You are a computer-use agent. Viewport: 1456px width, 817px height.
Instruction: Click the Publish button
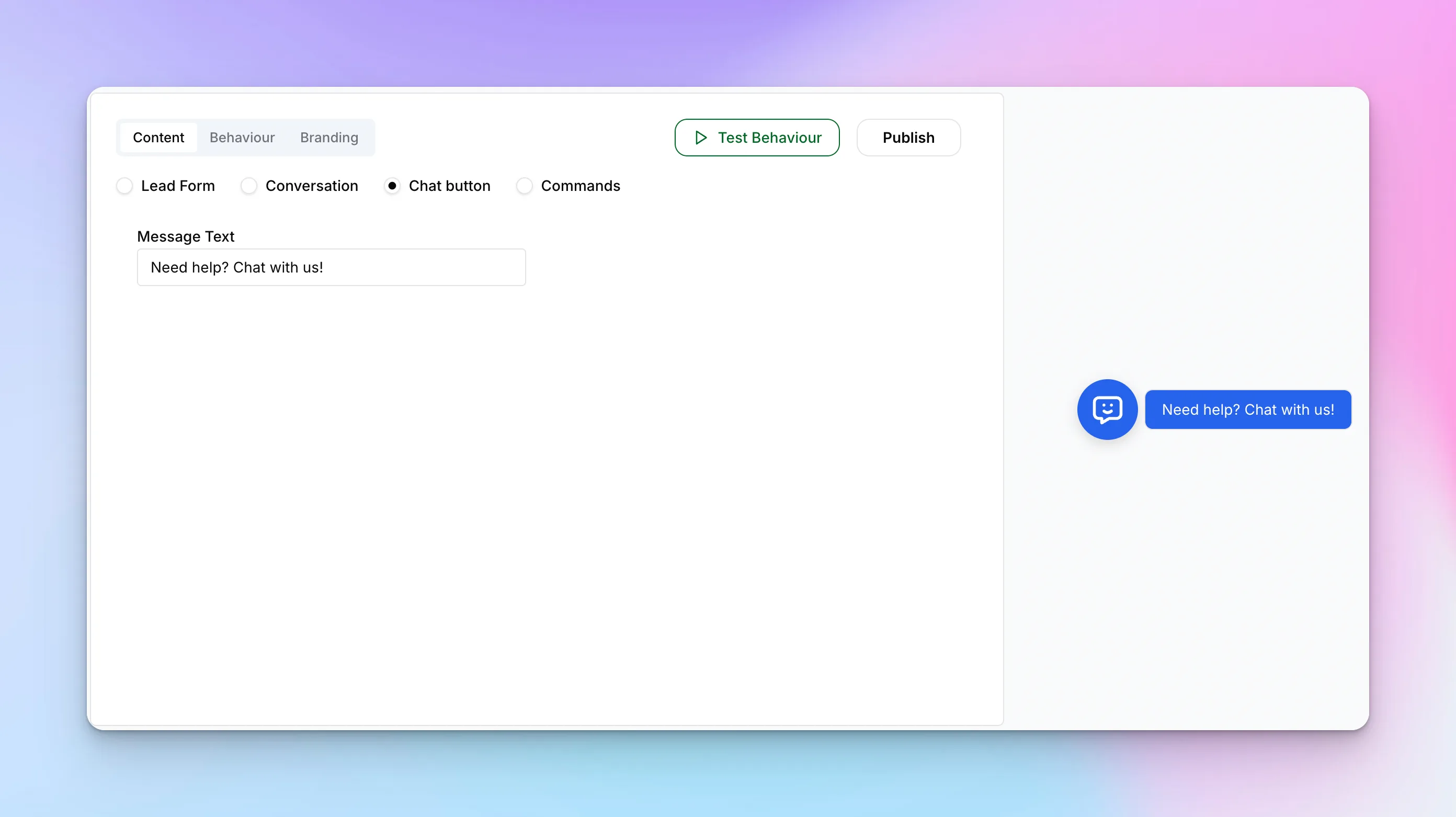908,138
